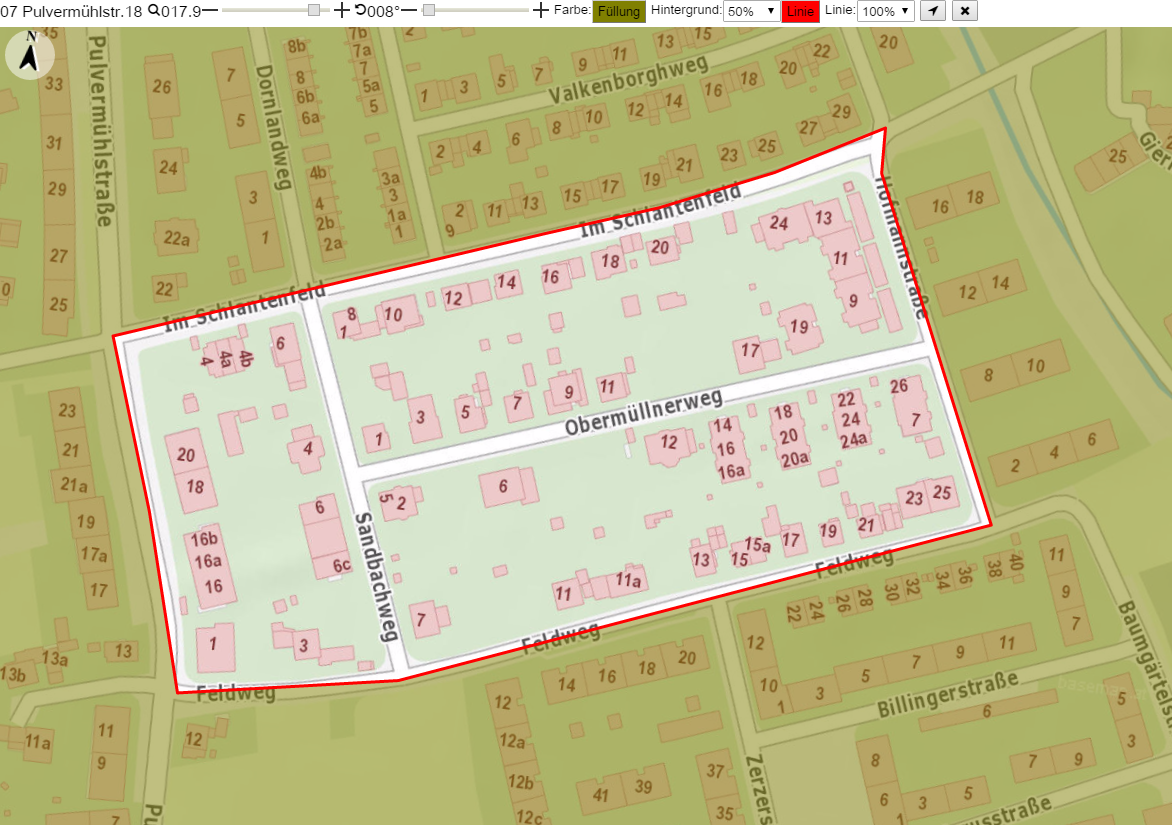This screenshot has height=825, width=1172.
Task: Open the Hintergrund 50% dropdown
Action: coord(751,11)
